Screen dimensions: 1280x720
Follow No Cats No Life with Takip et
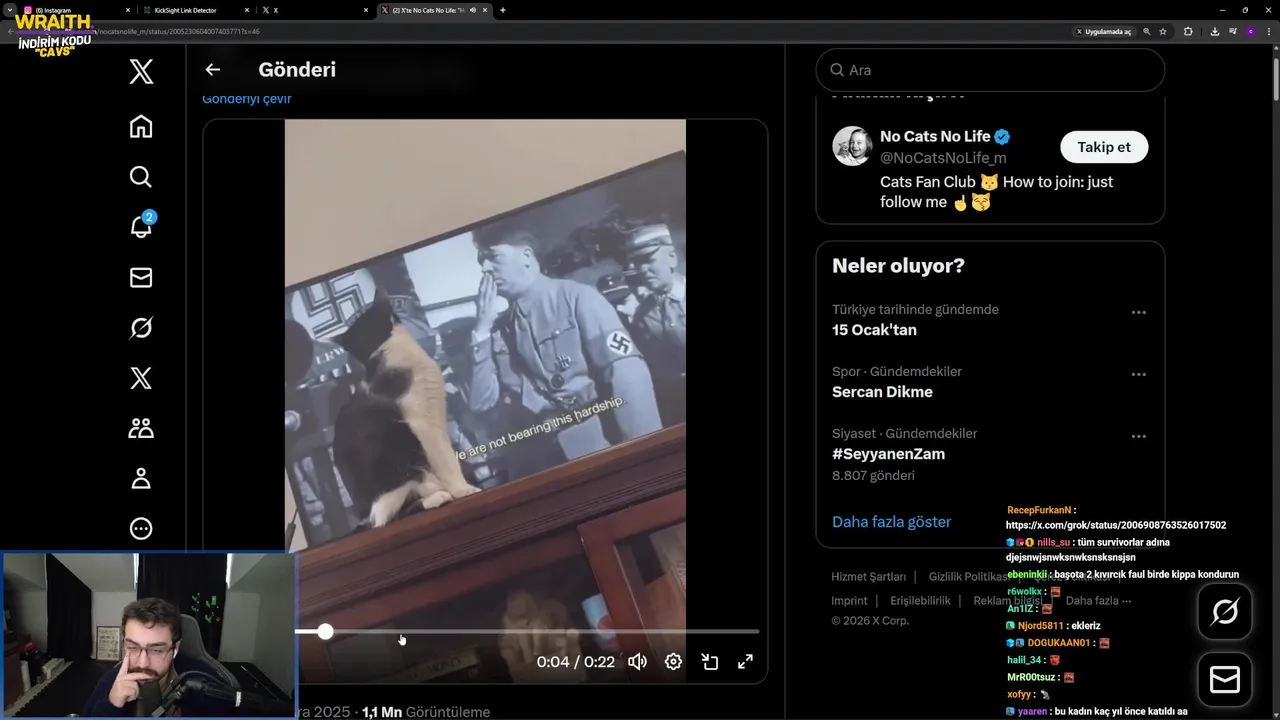pos(1104,147)
